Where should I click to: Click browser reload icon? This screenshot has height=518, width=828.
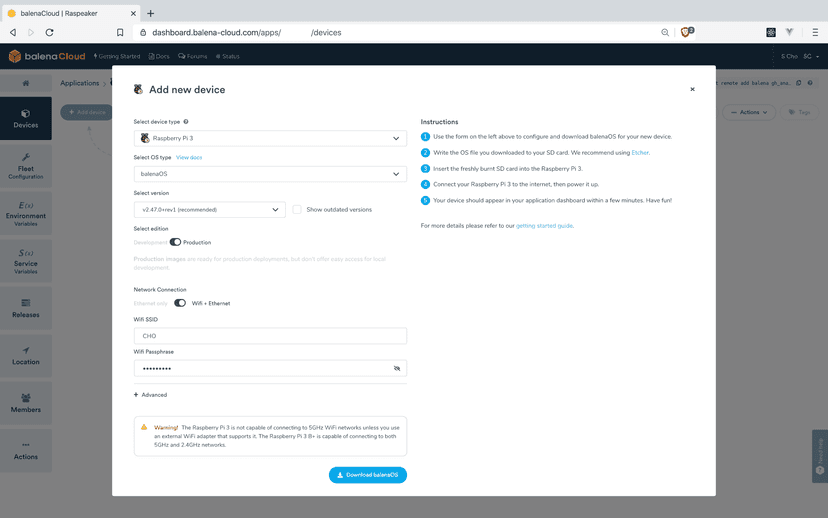click(49, 32)
